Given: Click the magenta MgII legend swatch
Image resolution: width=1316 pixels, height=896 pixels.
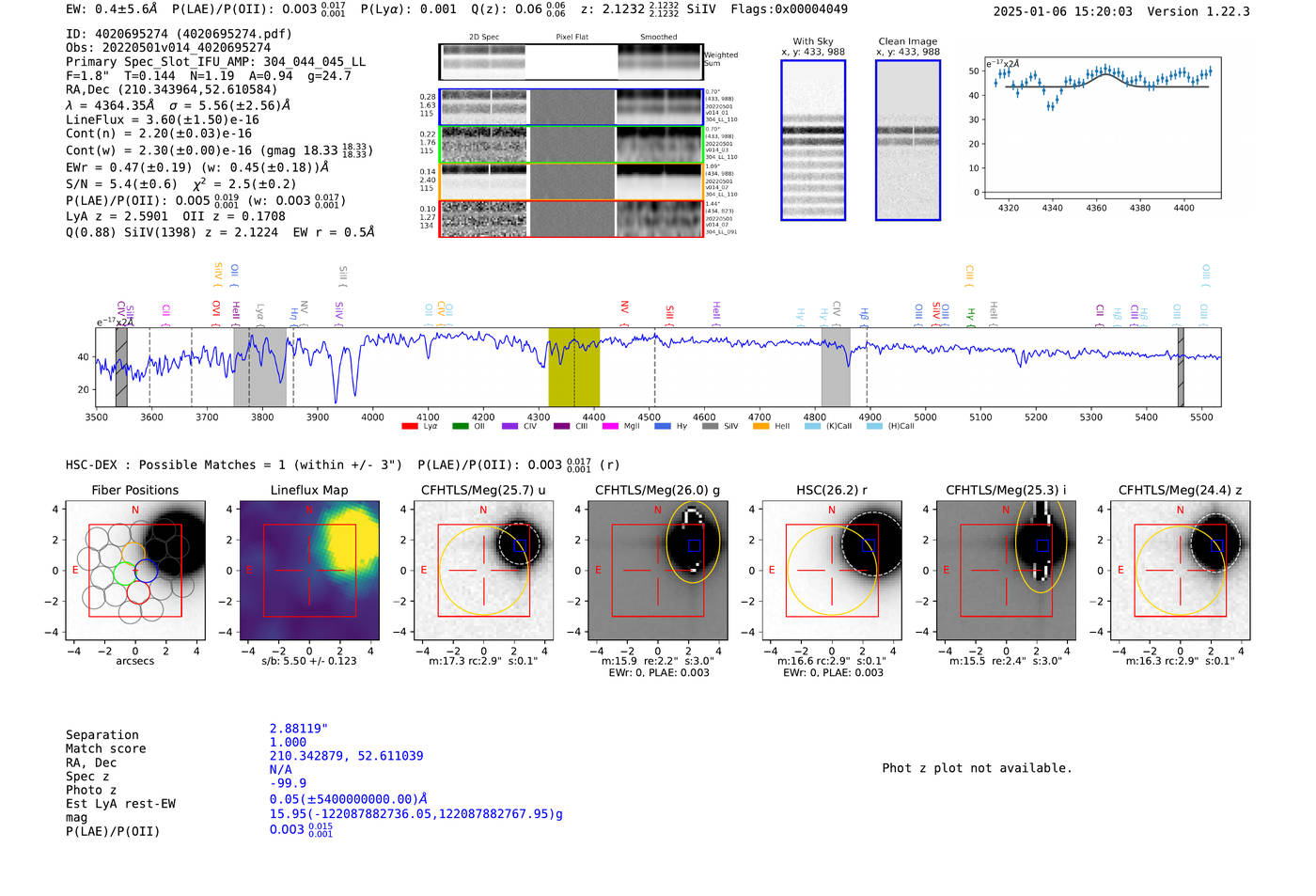Looking at the screenshot, I should point(610,426).
